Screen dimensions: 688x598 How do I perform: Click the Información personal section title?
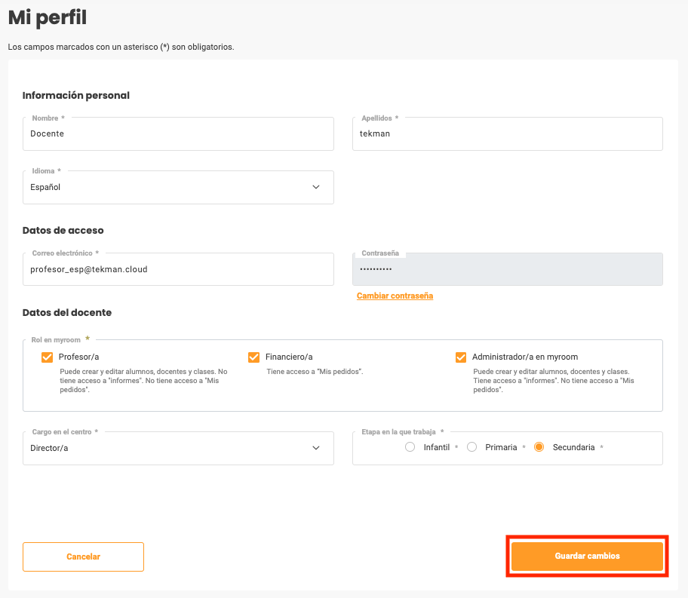tap(76, 95)
